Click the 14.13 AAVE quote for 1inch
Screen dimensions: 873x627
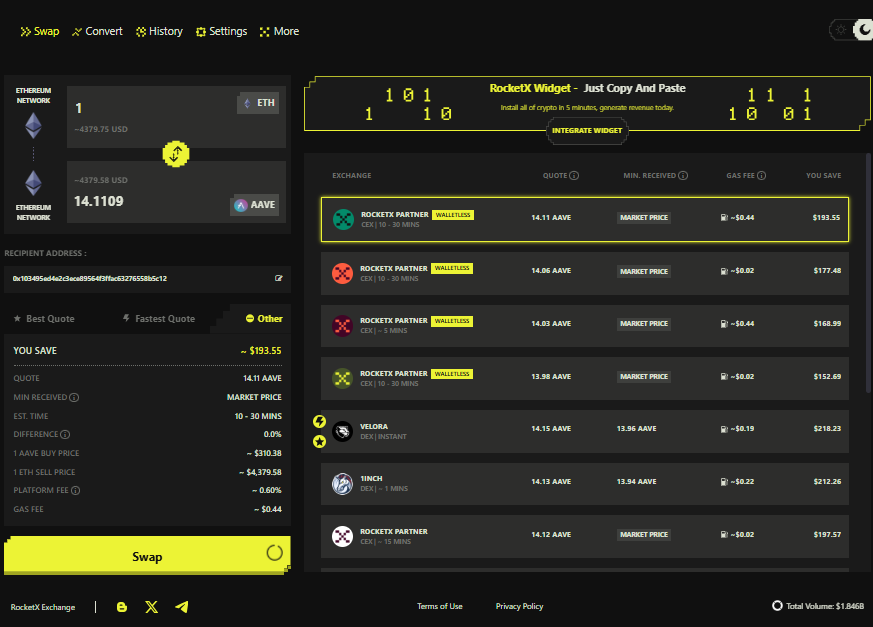[x=551, y=482]
